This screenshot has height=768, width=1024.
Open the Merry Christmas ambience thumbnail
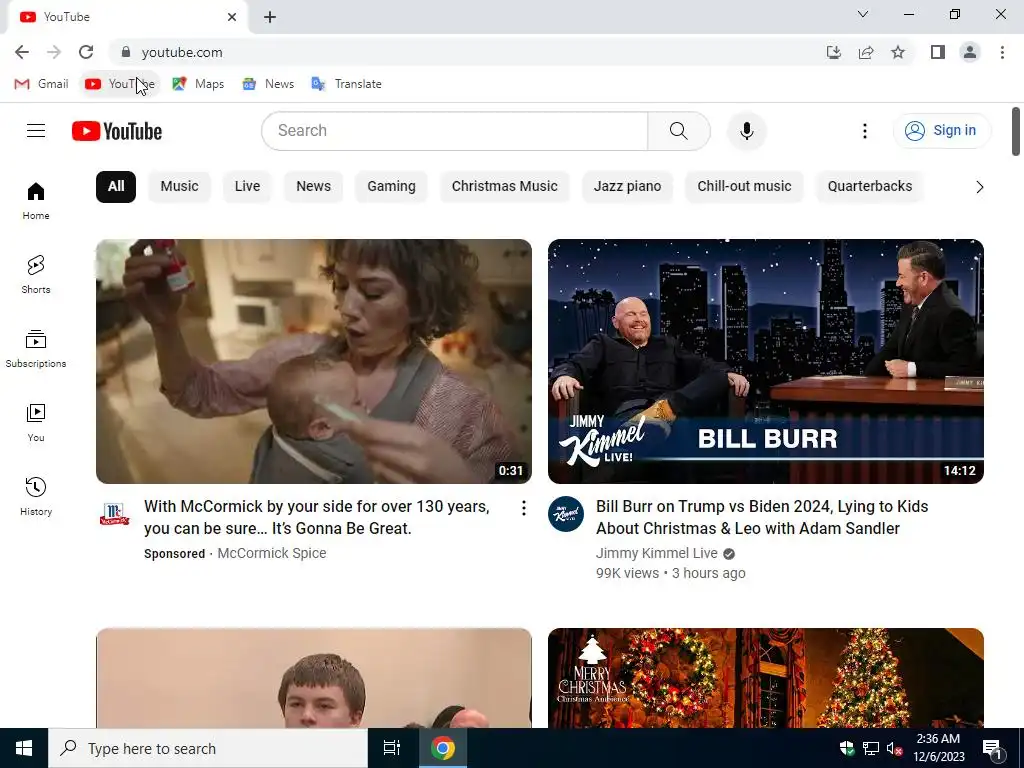(766, 678)
